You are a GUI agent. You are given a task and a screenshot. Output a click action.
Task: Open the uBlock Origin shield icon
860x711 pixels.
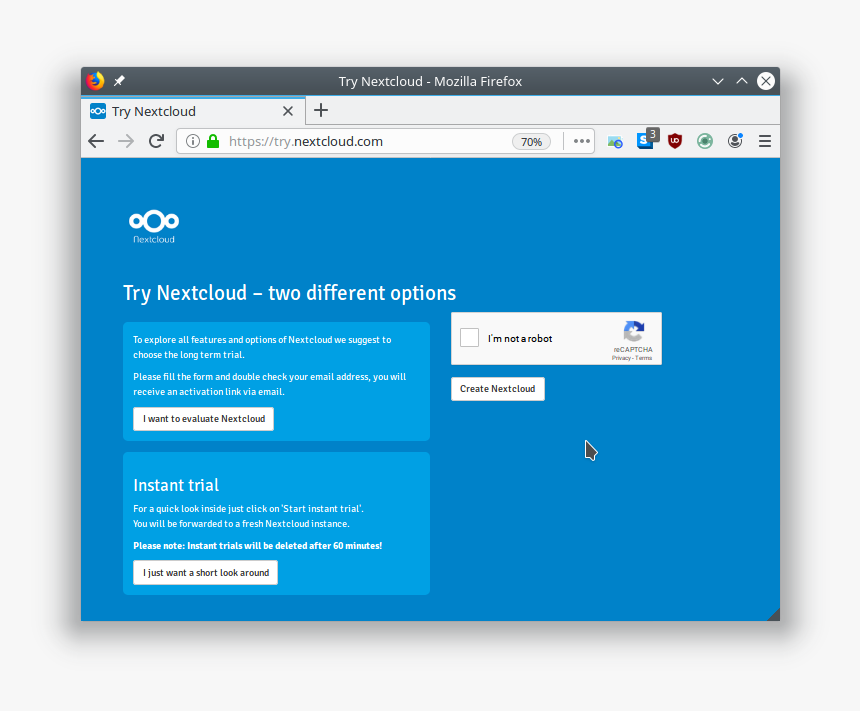coord(675,142)
